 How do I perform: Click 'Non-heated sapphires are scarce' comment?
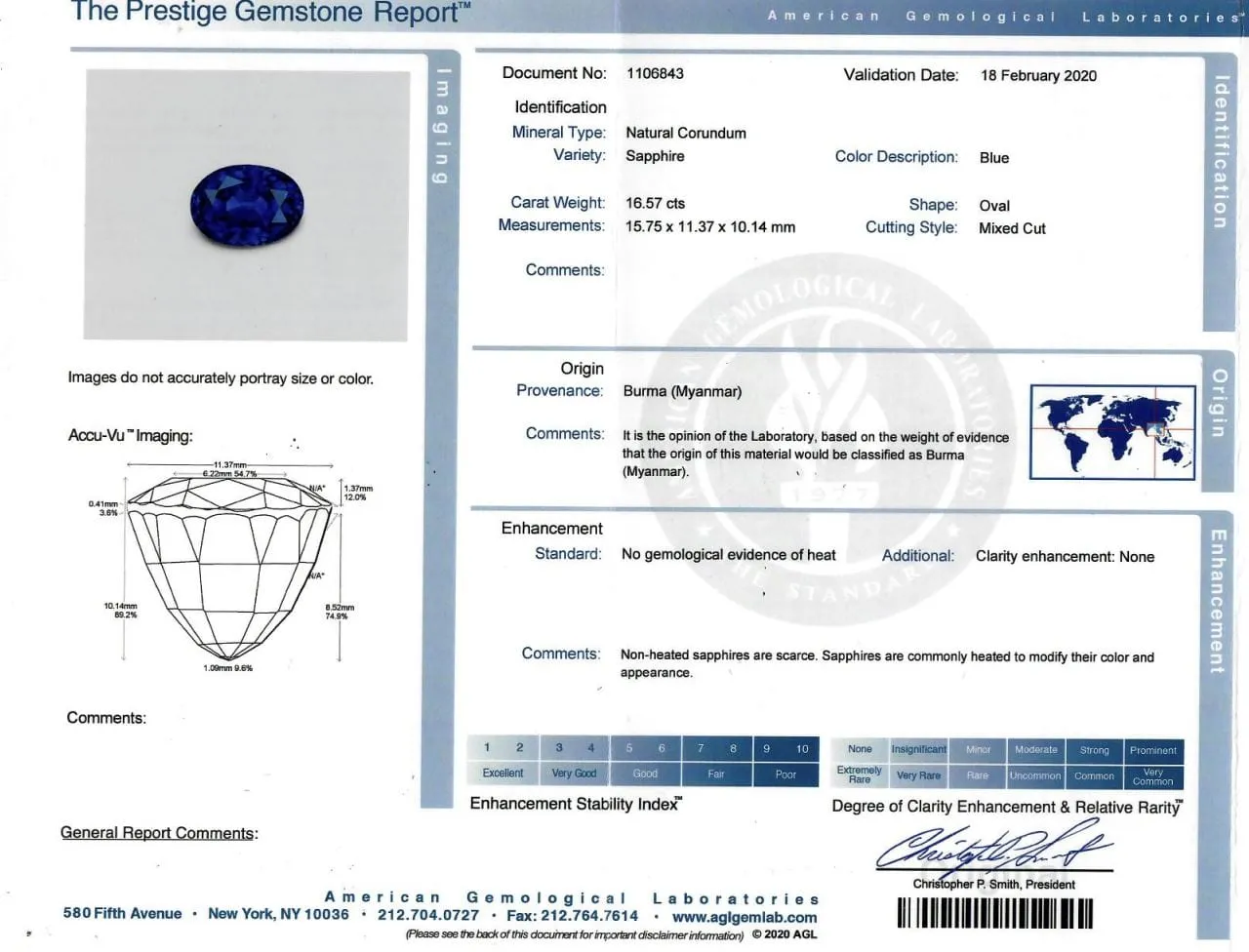(887, 664)
